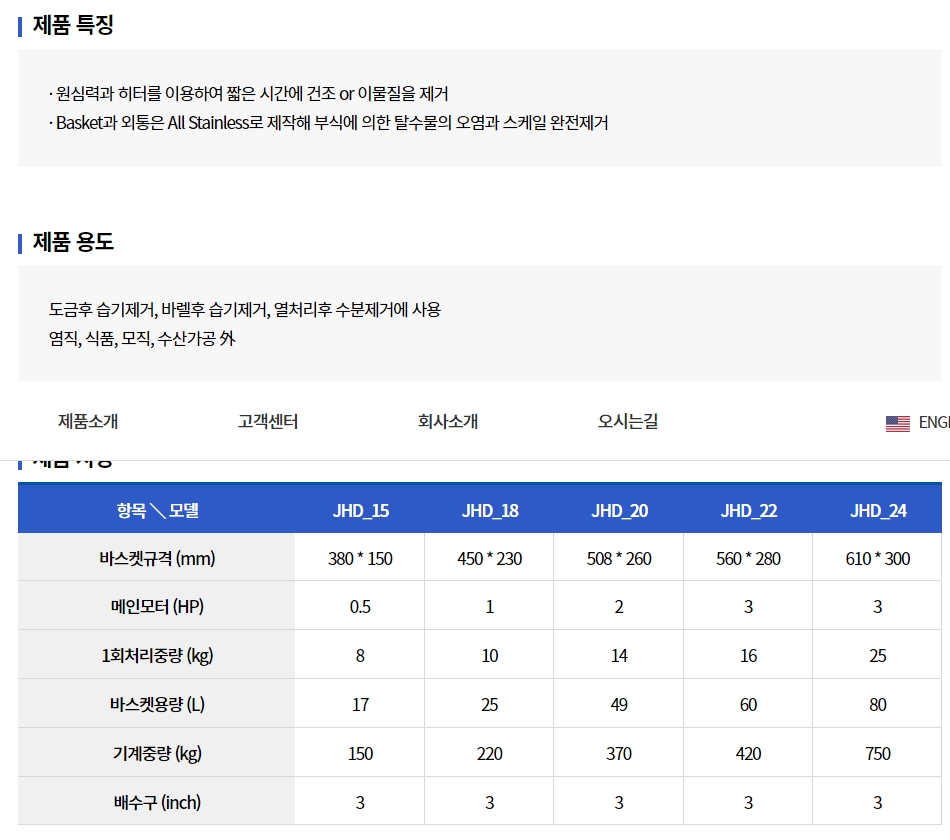
Task: Click the 바스켓용량 (L) row label
Action: point(157,704)
